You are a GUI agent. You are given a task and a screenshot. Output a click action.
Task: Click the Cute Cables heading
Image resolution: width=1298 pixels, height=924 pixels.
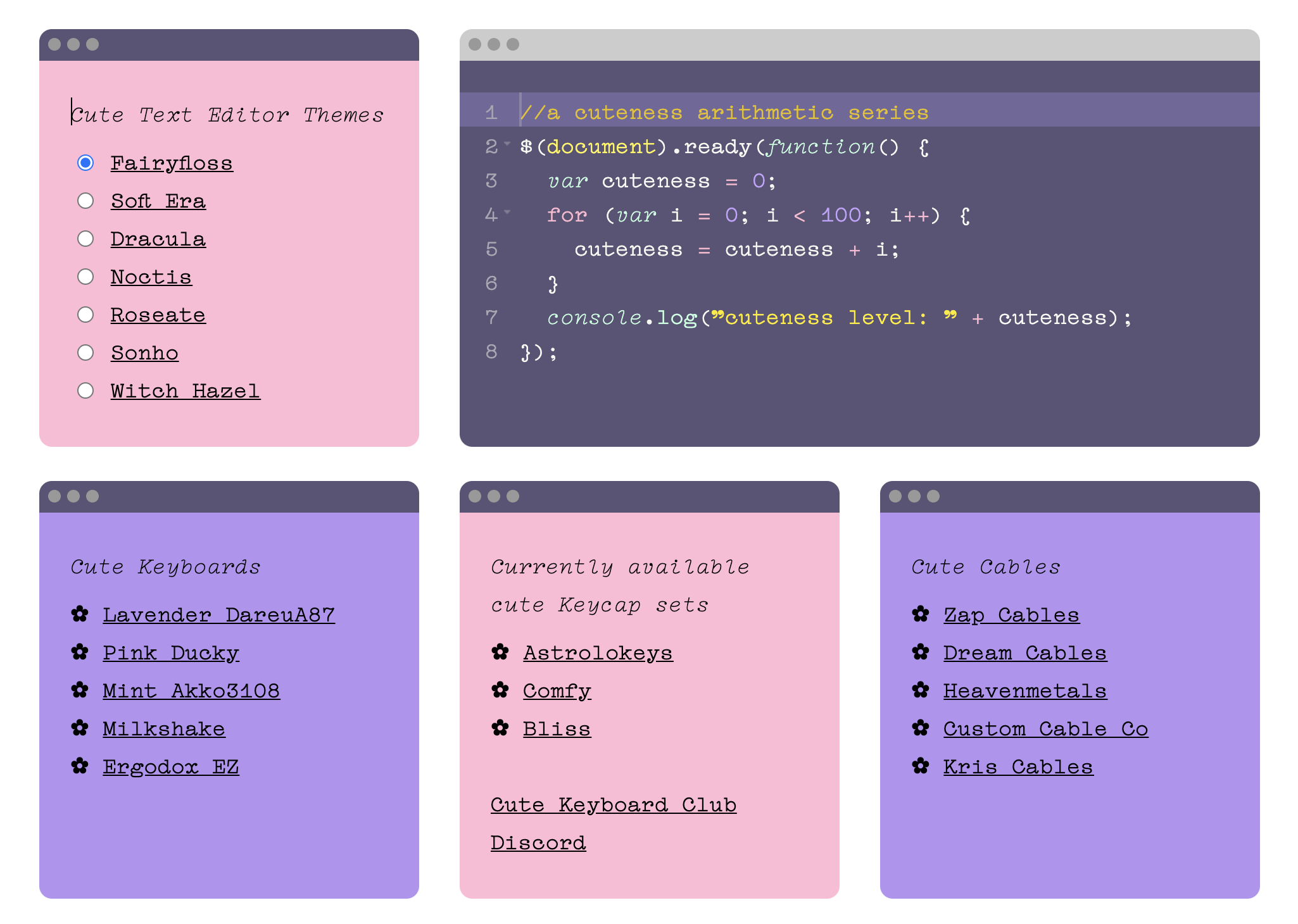point(986,567)
